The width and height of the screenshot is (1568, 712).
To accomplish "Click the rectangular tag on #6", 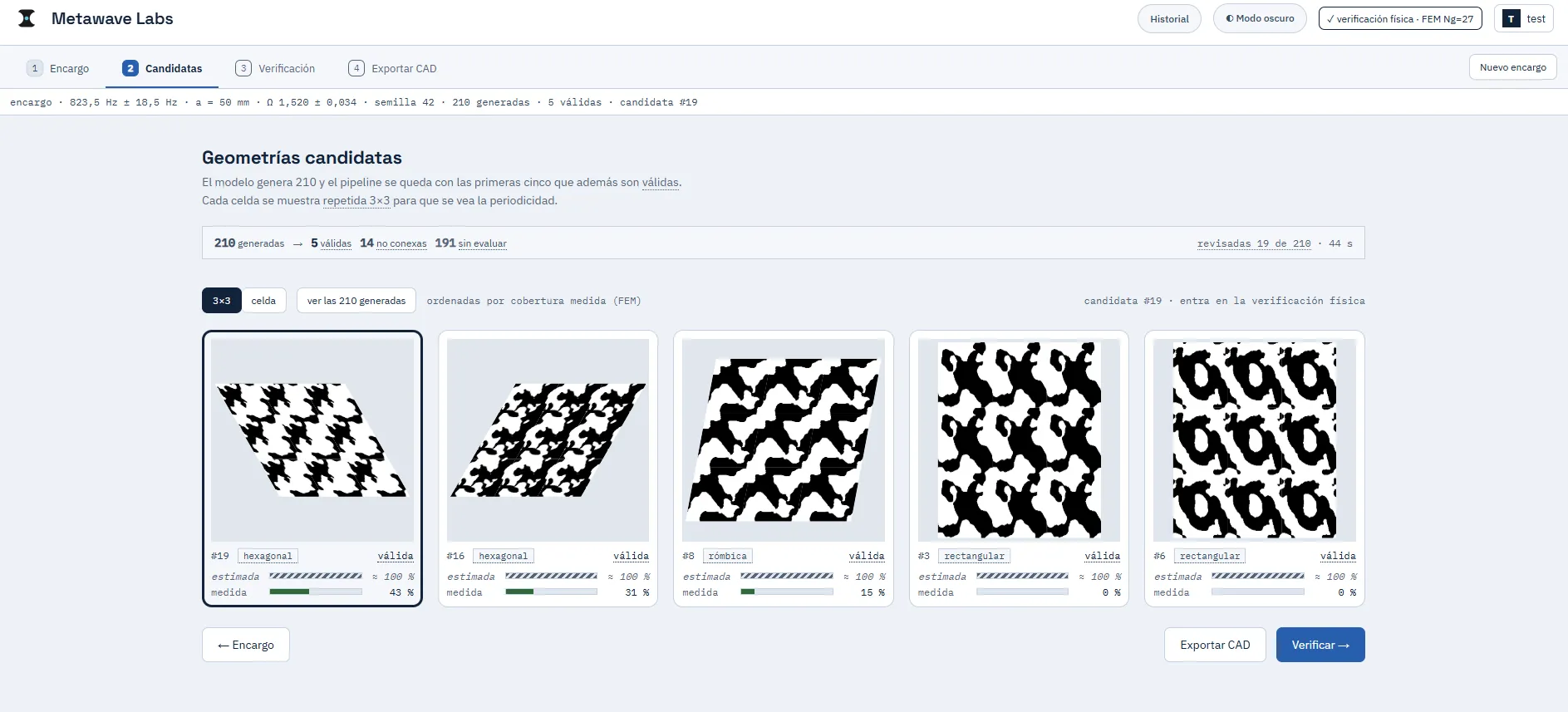I will 1210,556.
